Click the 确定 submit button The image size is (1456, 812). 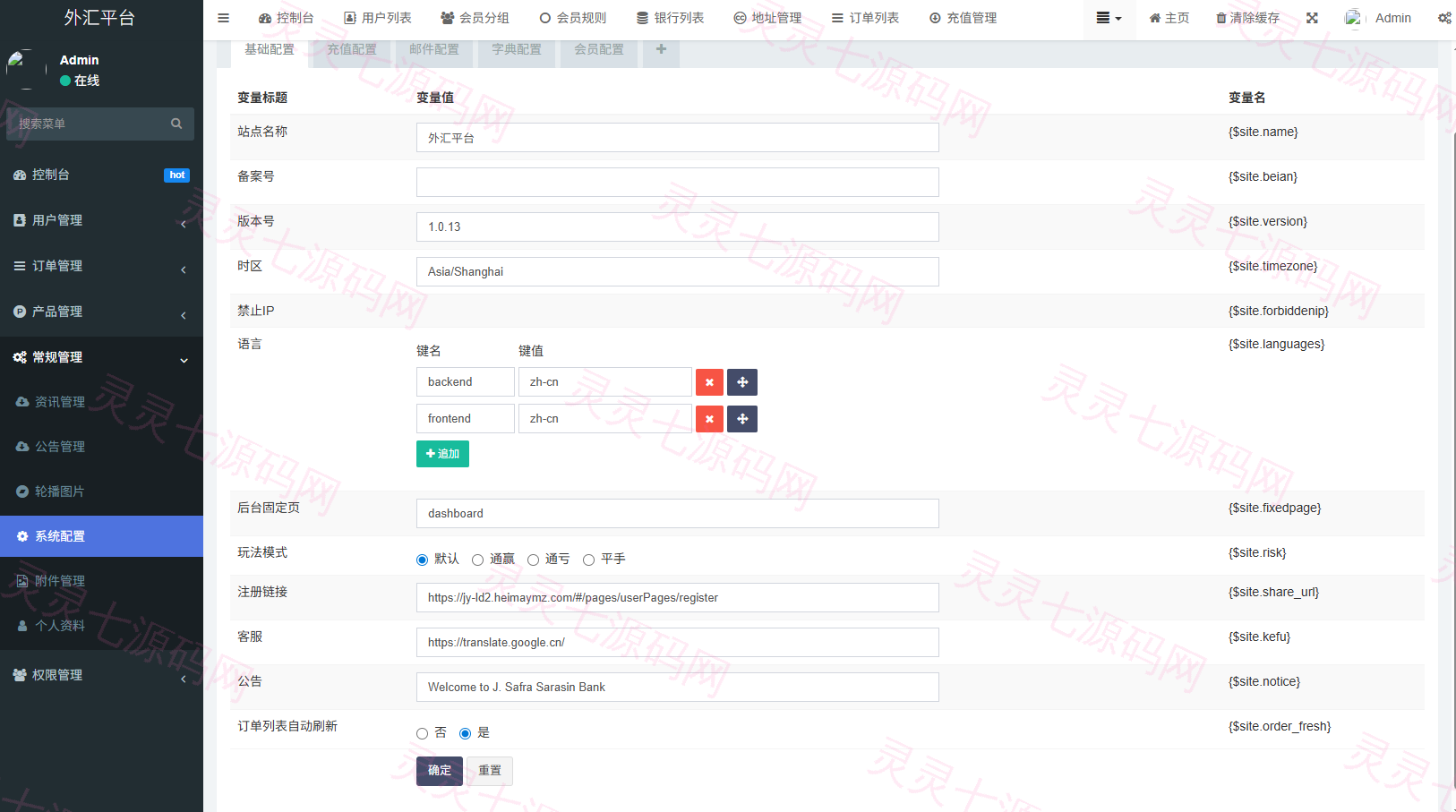point(440,771)
